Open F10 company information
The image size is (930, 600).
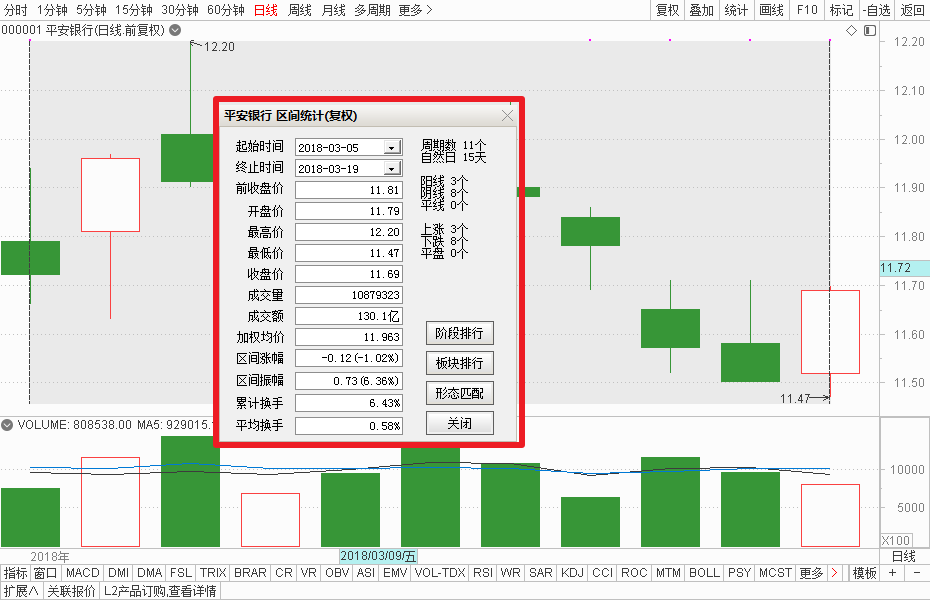tap(806, 11)
